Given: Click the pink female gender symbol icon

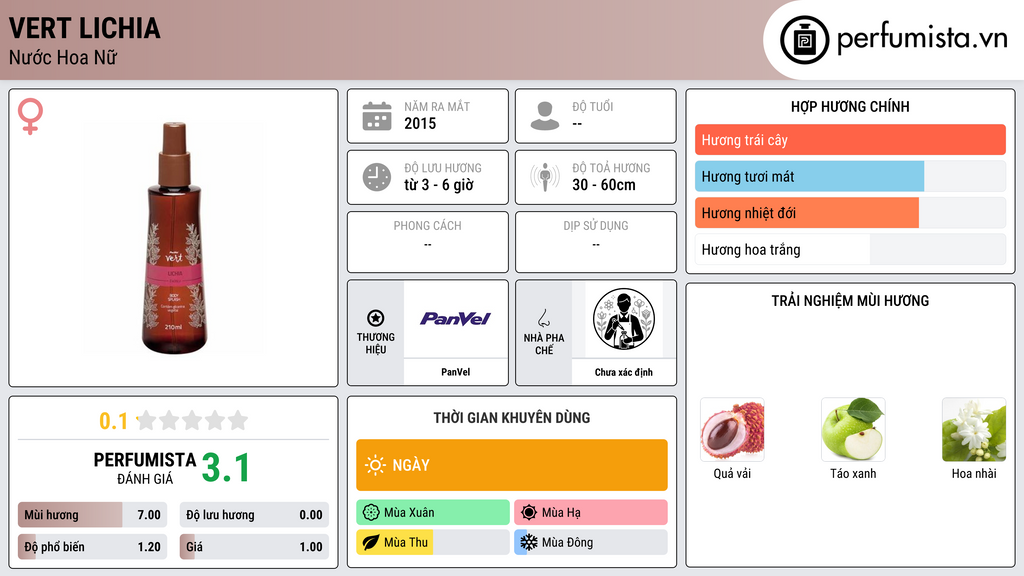Looking at the screenshot, I should click(30, 116).
